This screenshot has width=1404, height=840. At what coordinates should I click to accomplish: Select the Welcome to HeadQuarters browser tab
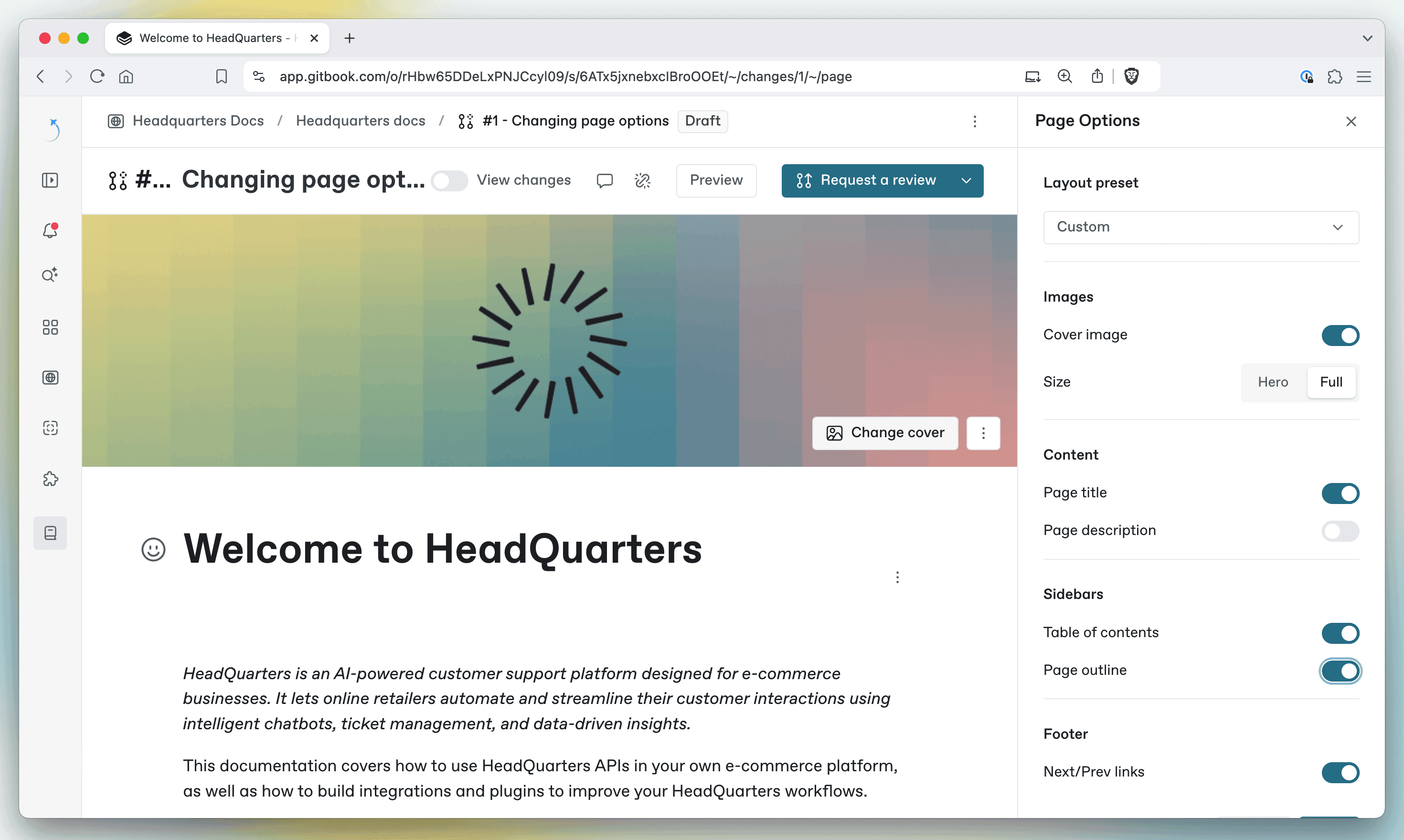217,38
